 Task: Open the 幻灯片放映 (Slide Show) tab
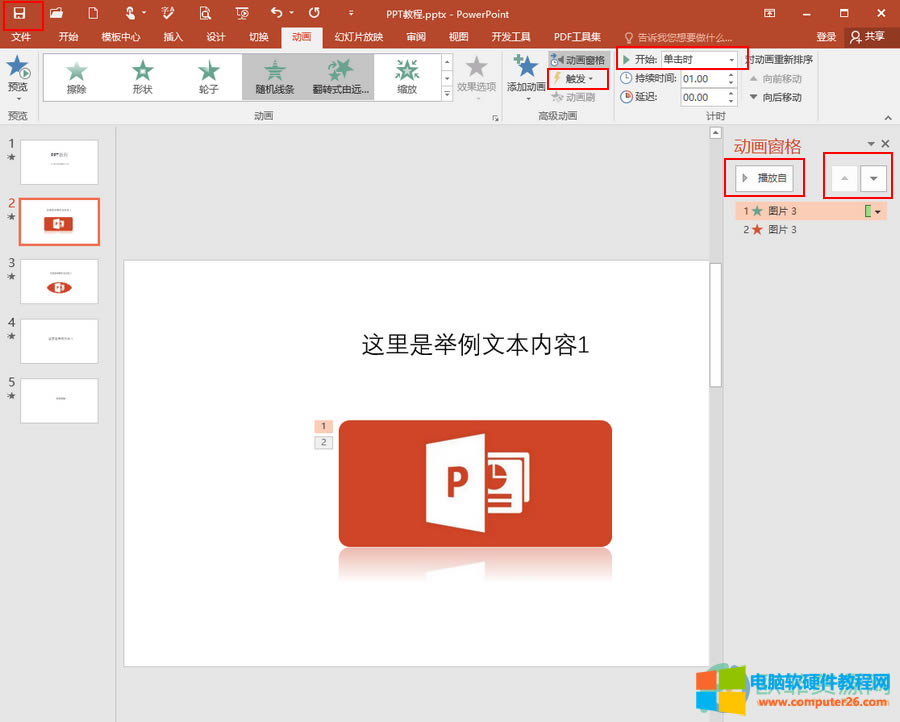[358, 37]
